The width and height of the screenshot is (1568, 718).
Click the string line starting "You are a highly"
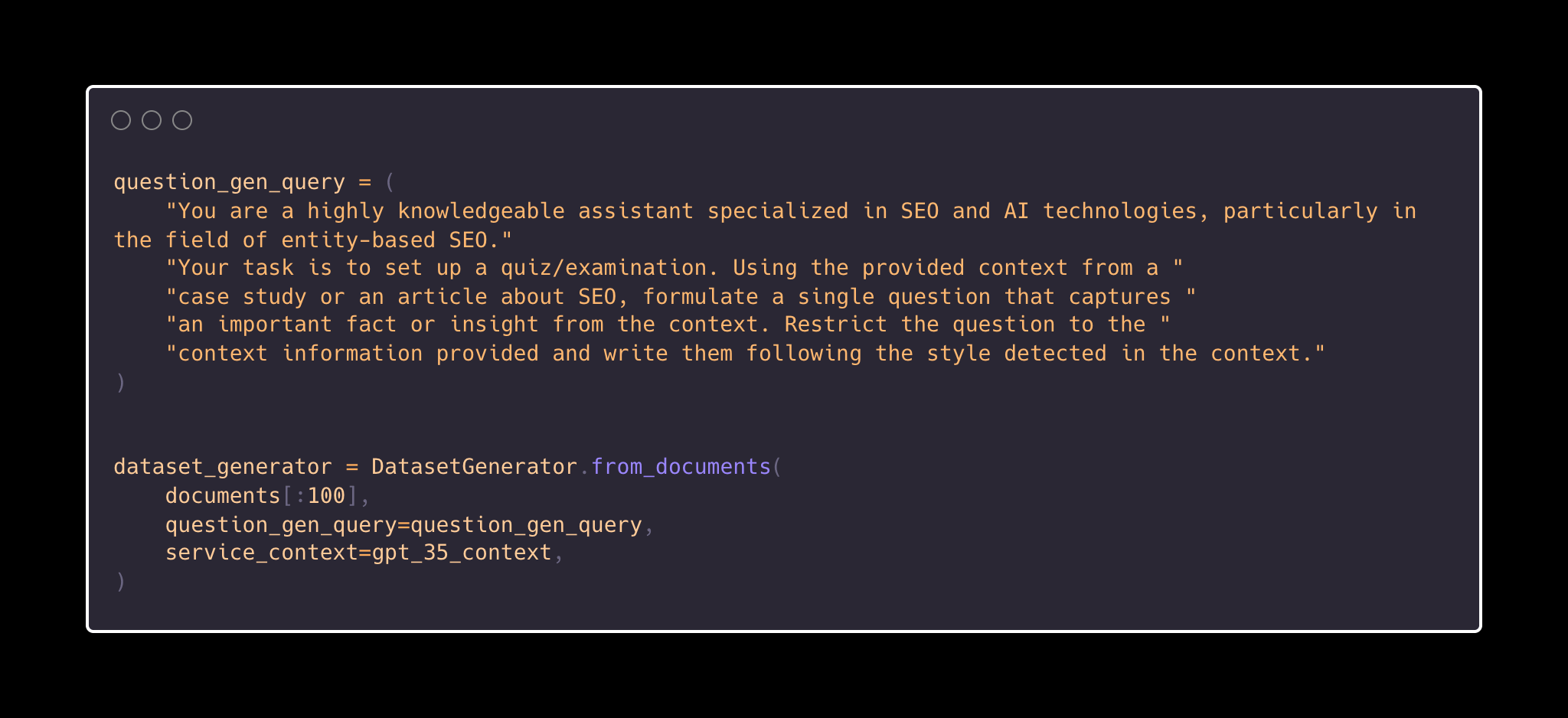pyautogui.click(x=790, y=211)
